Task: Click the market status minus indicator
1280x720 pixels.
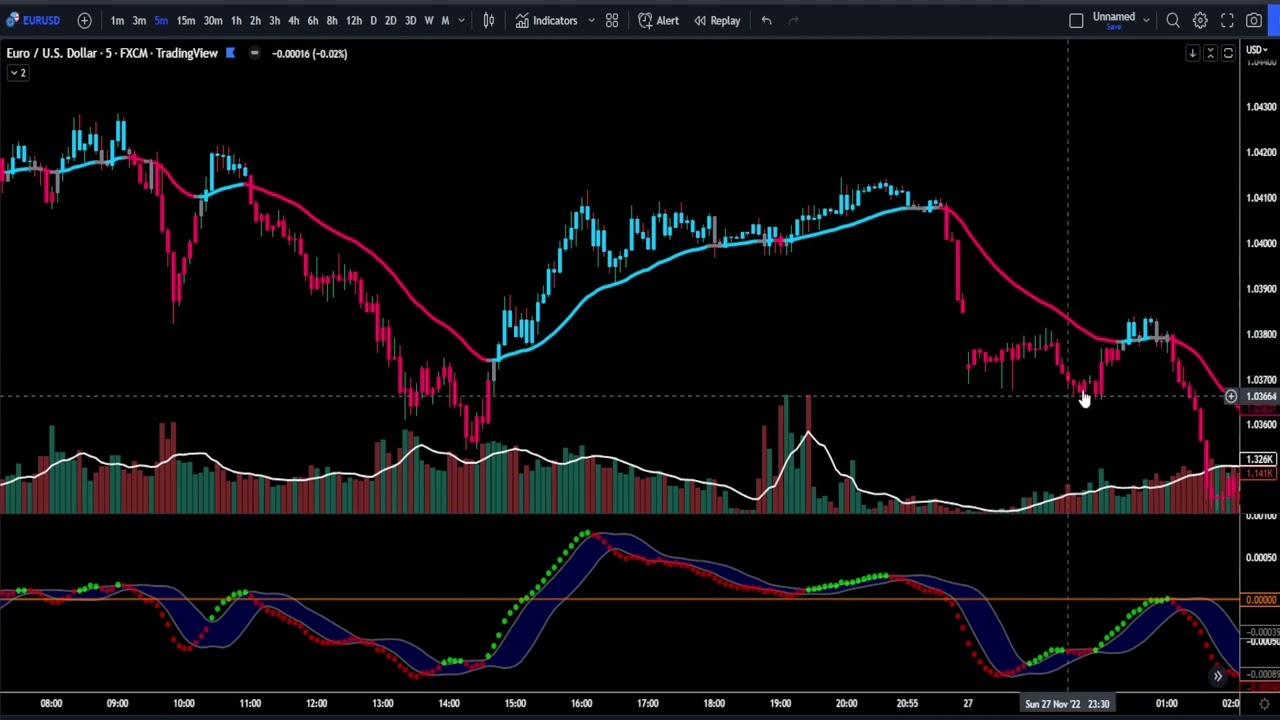Action: coord(254,53)
